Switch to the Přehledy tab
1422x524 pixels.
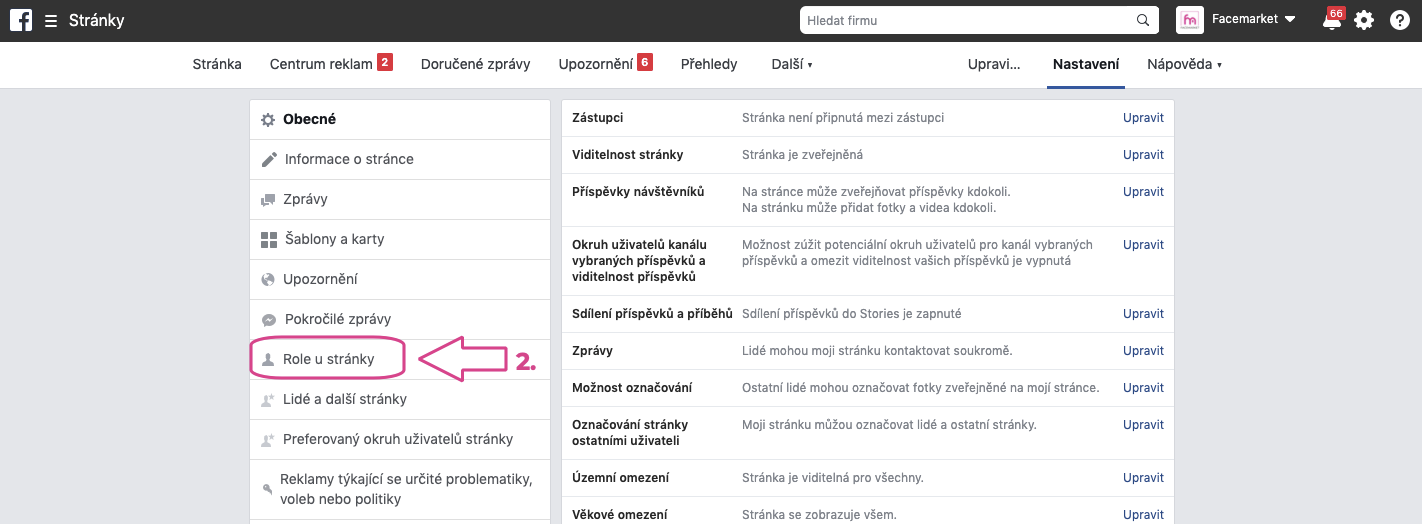coord(709,64)
